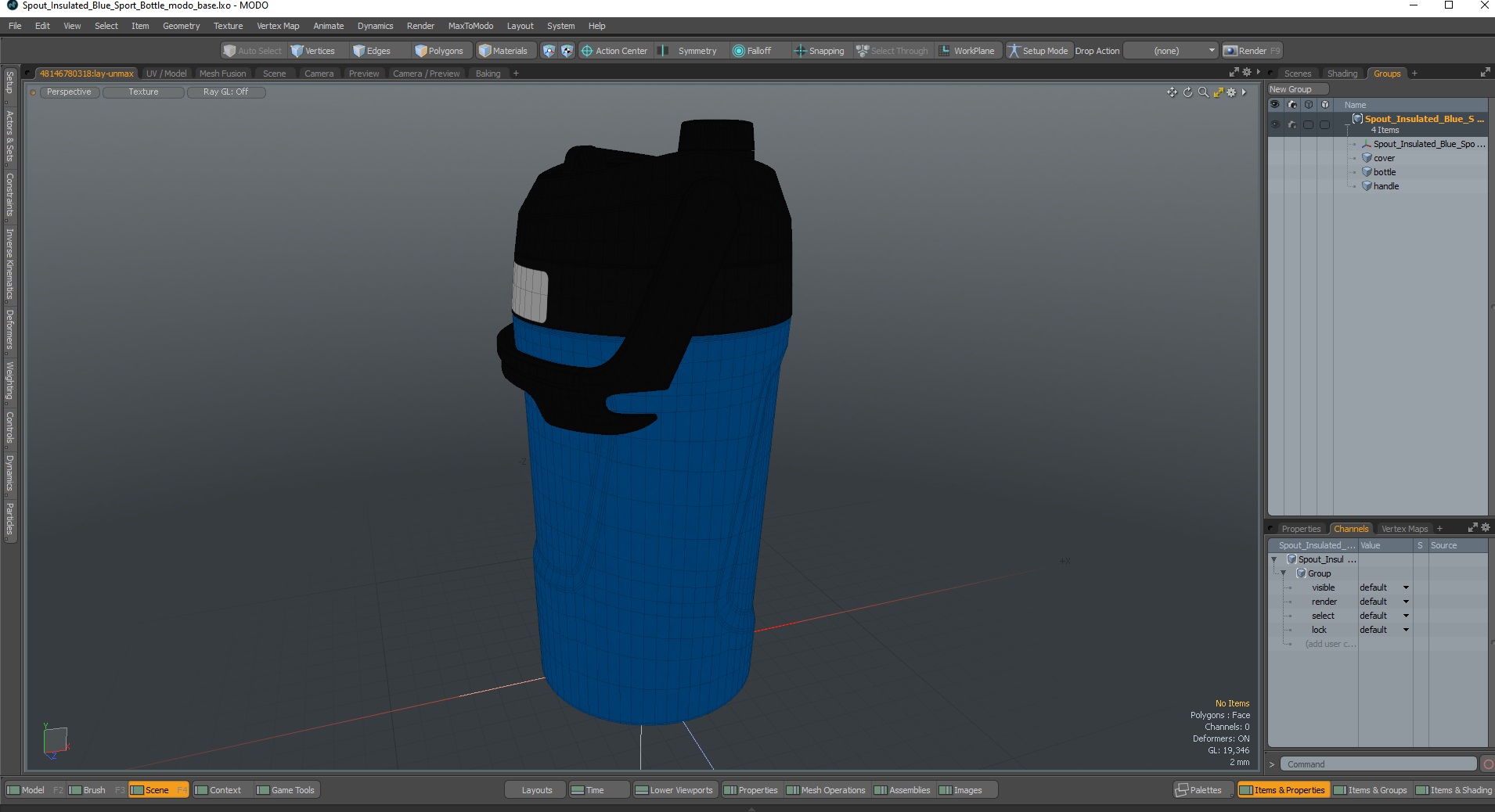Click the 'cover' mesh cube icon
Screen dimensions: 1495x812
click(1367, 158)
